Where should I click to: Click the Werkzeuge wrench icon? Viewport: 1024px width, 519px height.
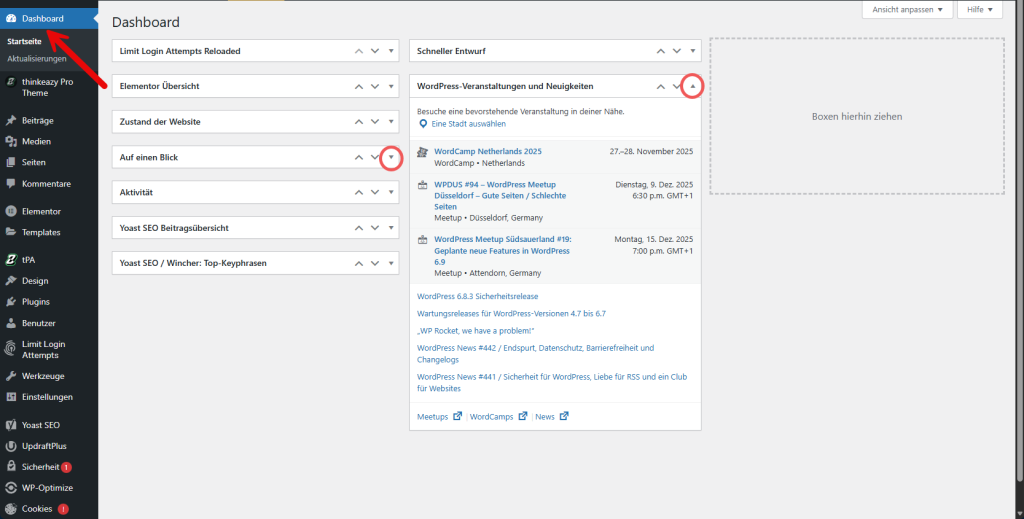point(10,376)
